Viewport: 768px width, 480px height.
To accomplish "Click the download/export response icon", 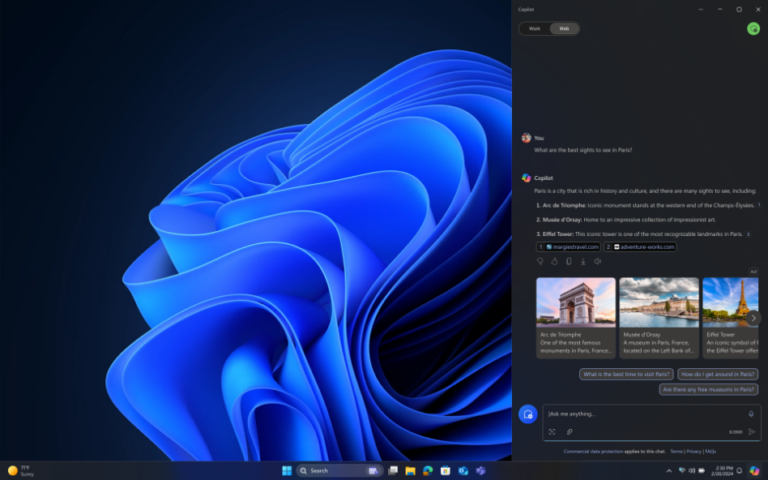I will click(x=583, y=261).
